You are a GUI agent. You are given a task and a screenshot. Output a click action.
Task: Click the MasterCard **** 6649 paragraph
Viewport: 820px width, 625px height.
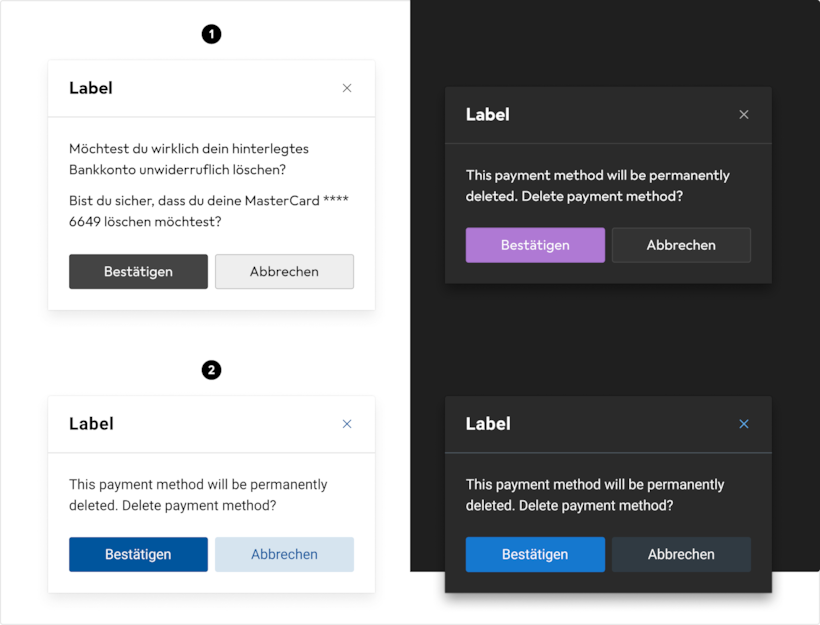[209, 211]
